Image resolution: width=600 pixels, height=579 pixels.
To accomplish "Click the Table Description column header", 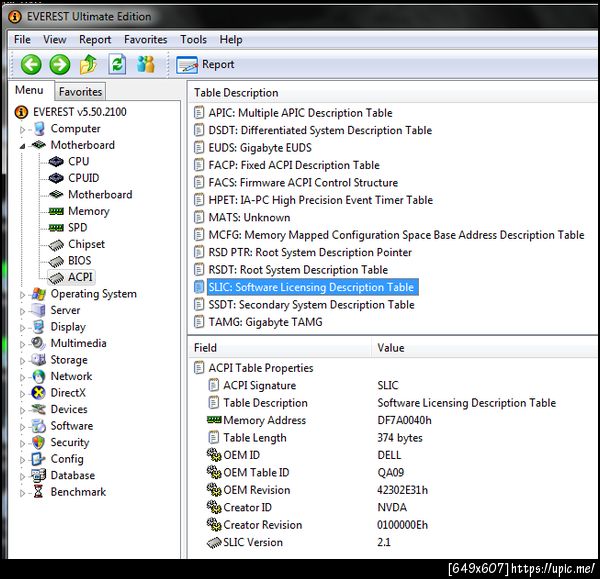I will (x=393, y=93).
